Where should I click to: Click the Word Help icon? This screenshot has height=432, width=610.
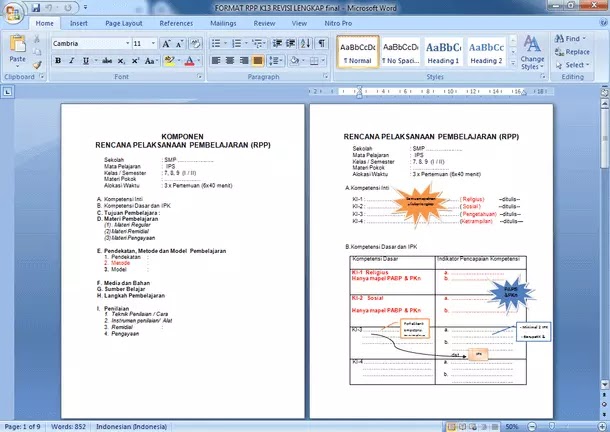point(604,23)
